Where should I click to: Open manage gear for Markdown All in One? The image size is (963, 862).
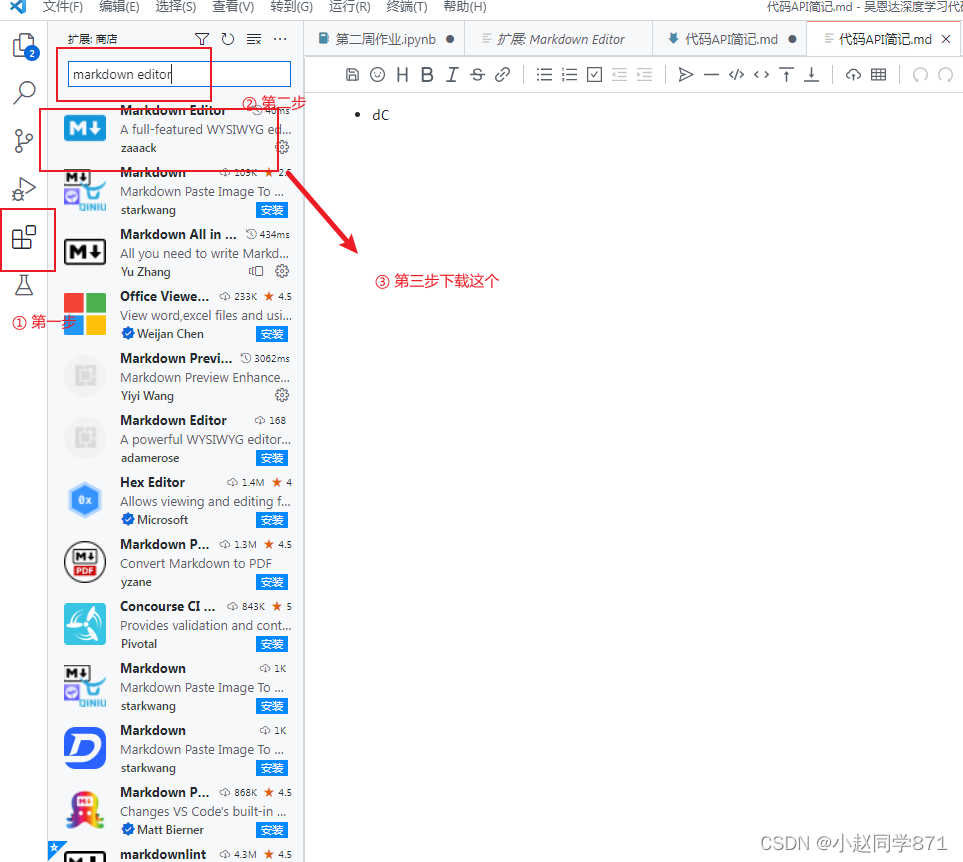[x=282, y=271]
